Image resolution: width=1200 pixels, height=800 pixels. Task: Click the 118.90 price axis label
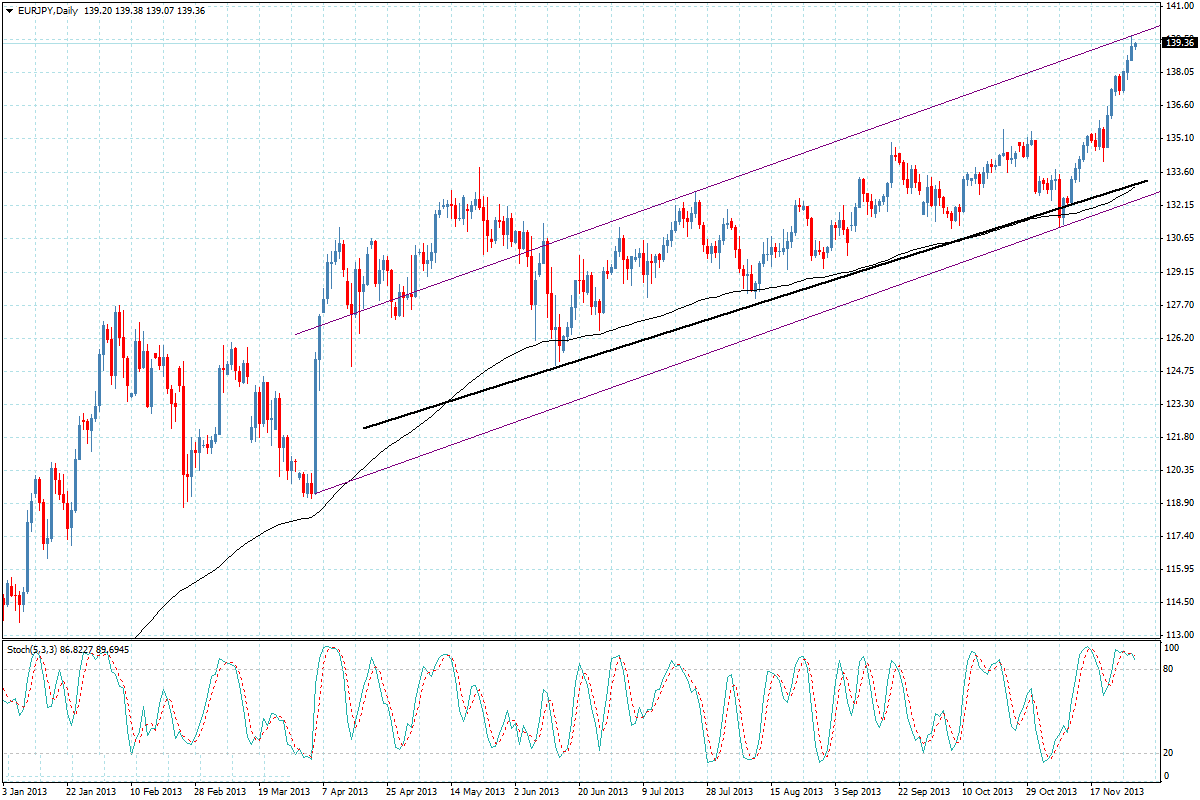click(1180, 503)
